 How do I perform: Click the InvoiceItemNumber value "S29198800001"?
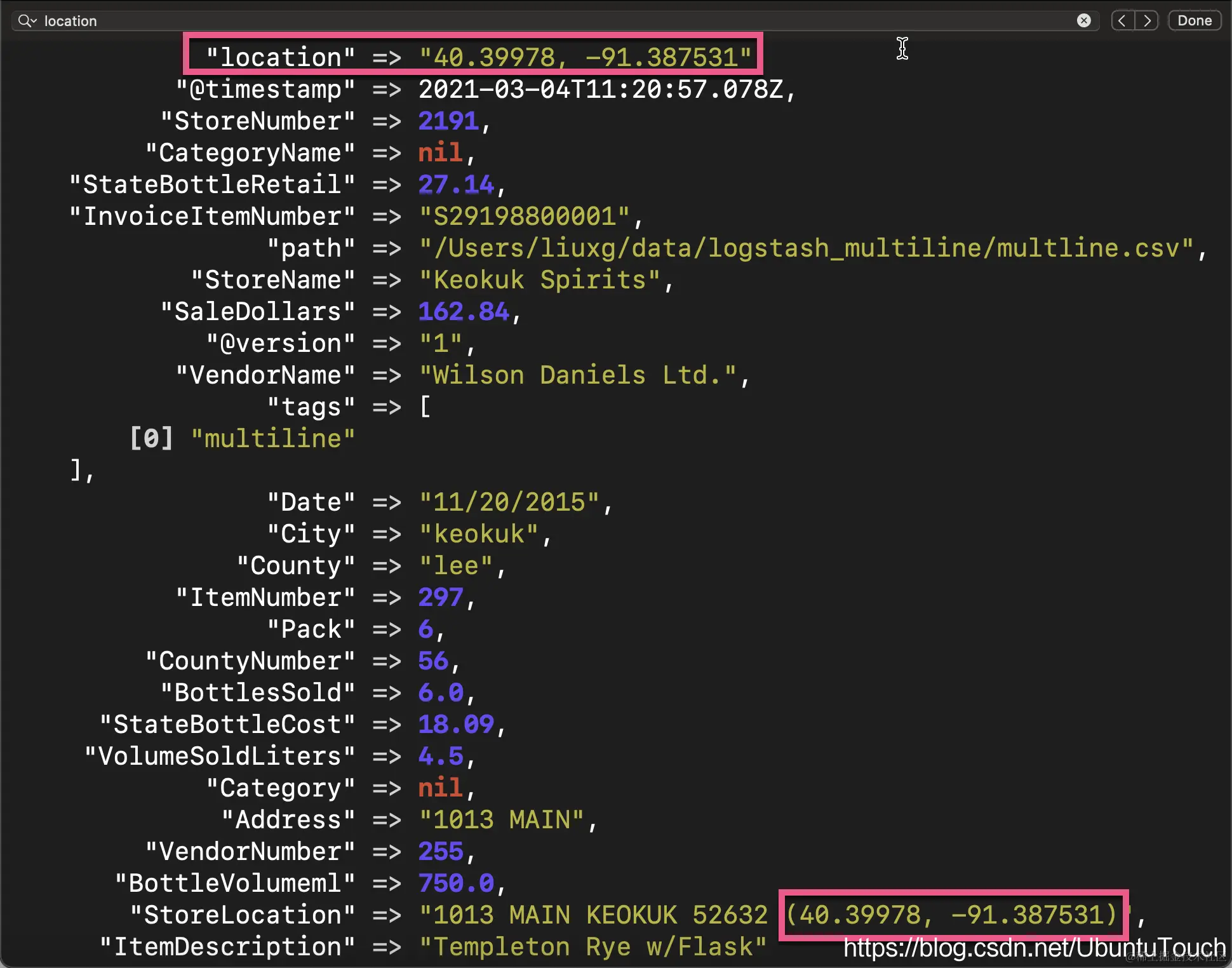tap(525, 217)
